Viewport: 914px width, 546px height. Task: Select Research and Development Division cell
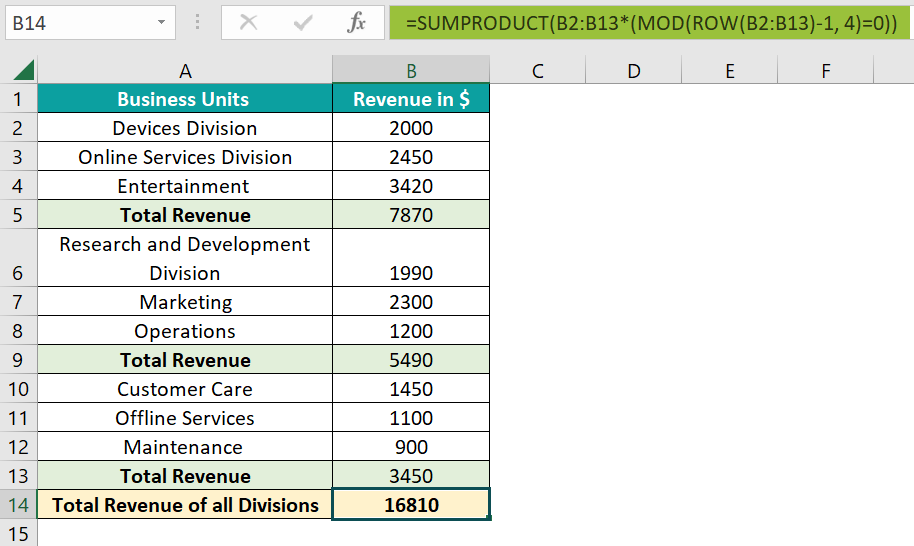(185, 258)
